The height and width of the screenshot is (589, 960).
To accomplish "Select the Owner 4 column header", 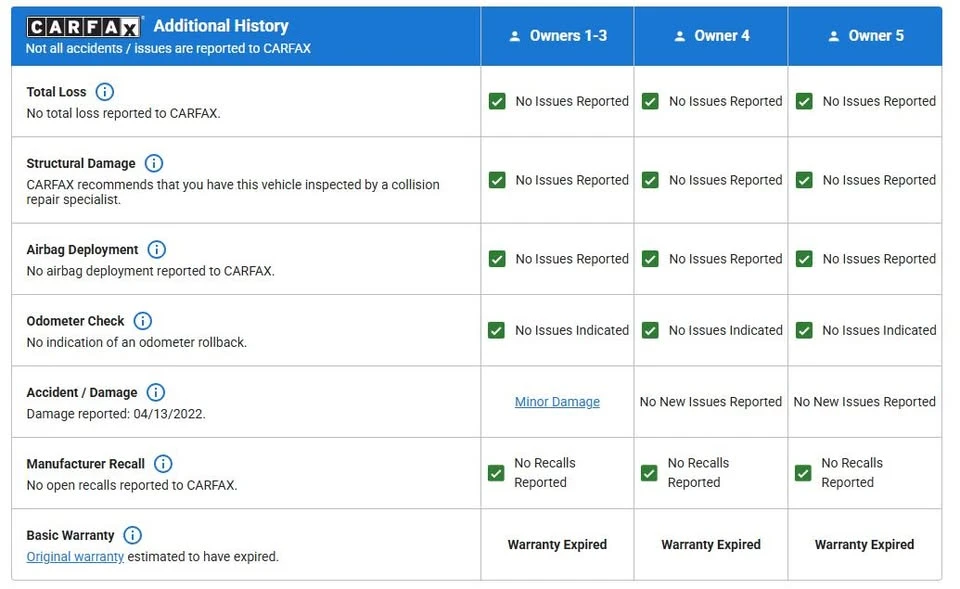I will pyautogui.click(x=711, y=36).
